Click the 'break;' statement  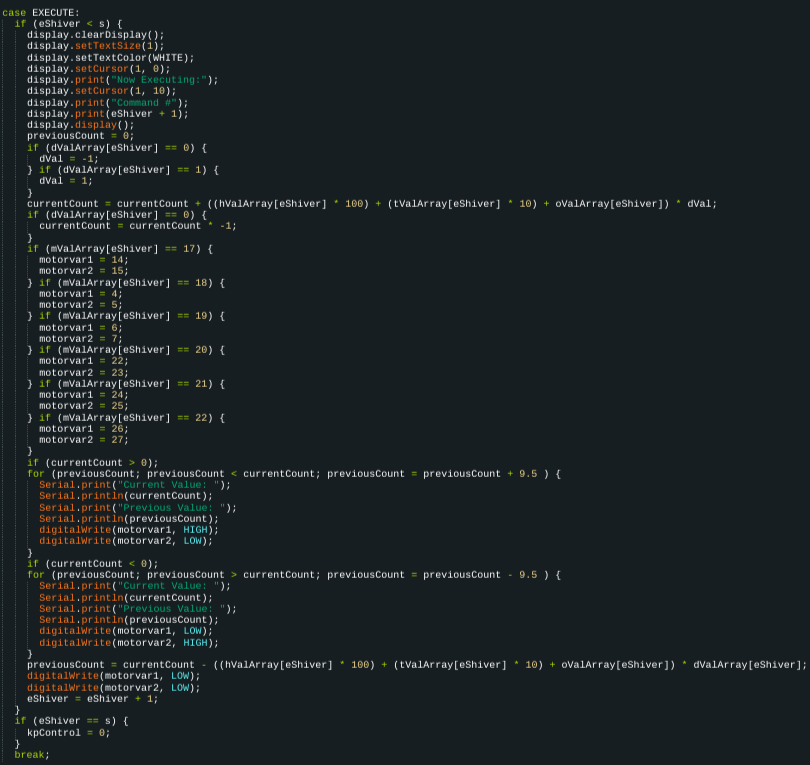point(32,755)
